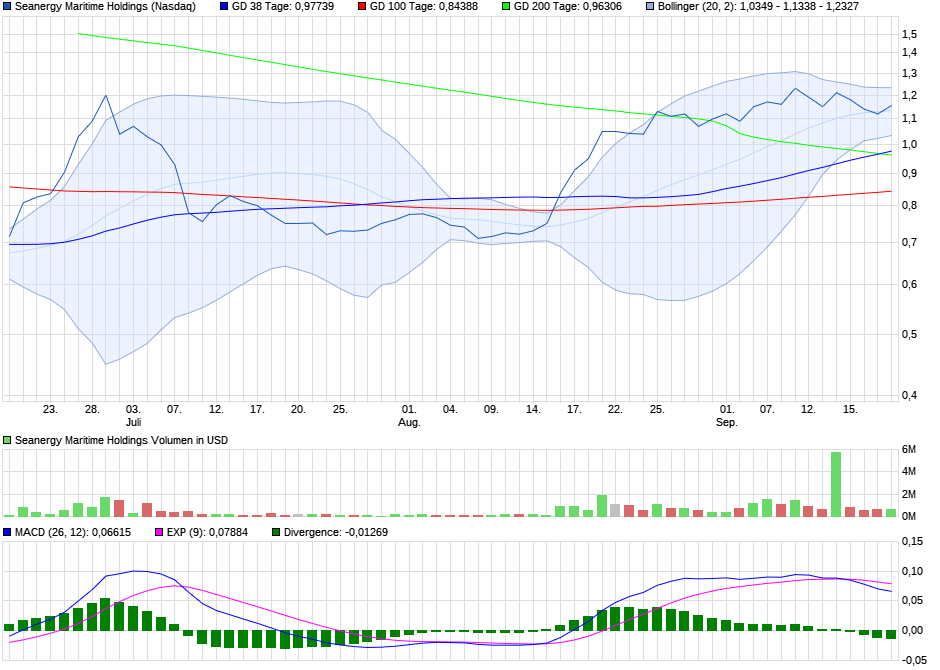Select the magenta EXP (9) legend marker
940x670 pixels.
(159, 531)
